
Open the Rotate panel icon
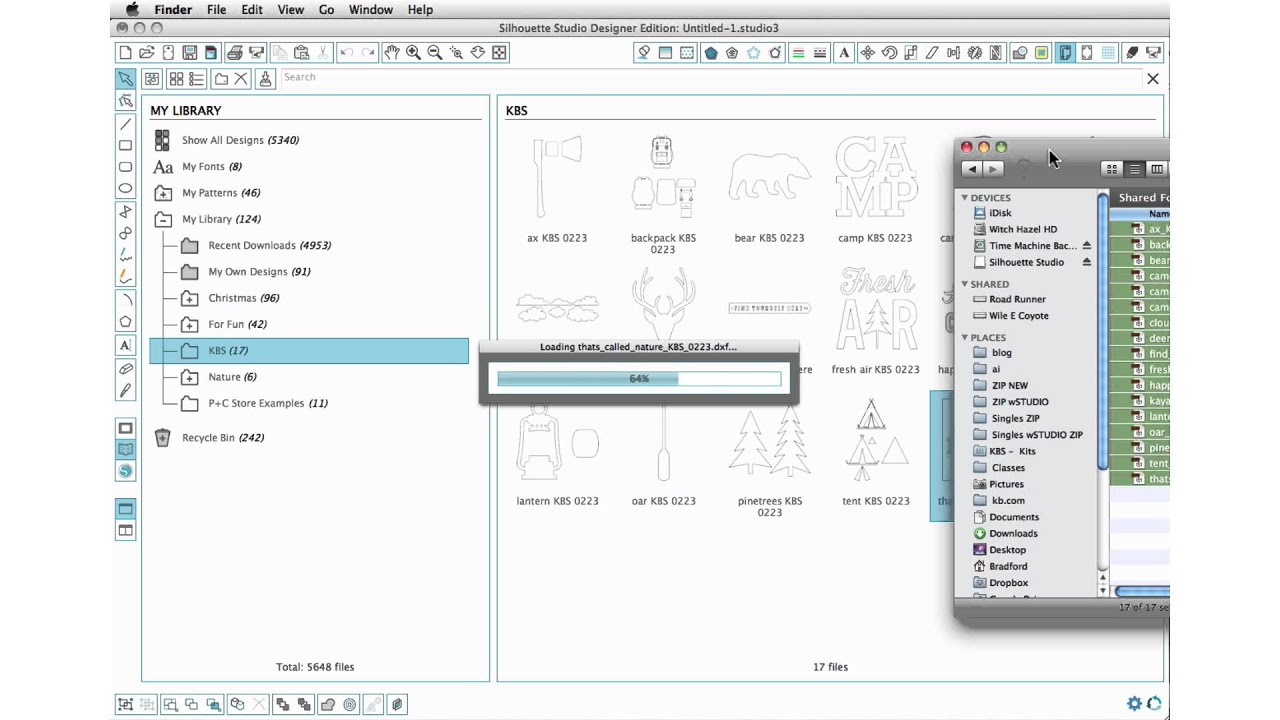[889, 52]
